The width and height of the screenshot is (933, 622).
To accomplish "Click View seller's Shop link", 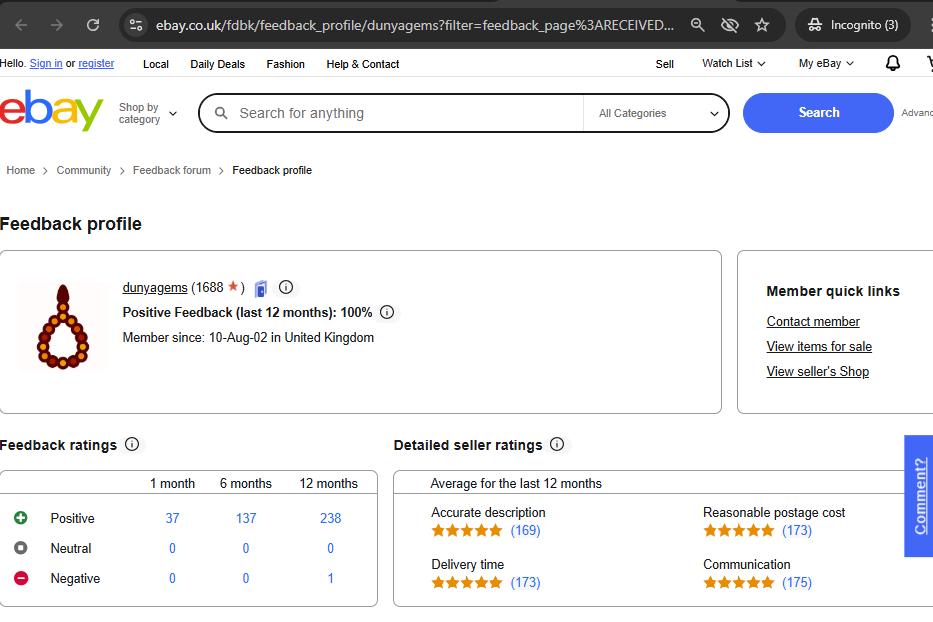I will [x=818, y=371].
